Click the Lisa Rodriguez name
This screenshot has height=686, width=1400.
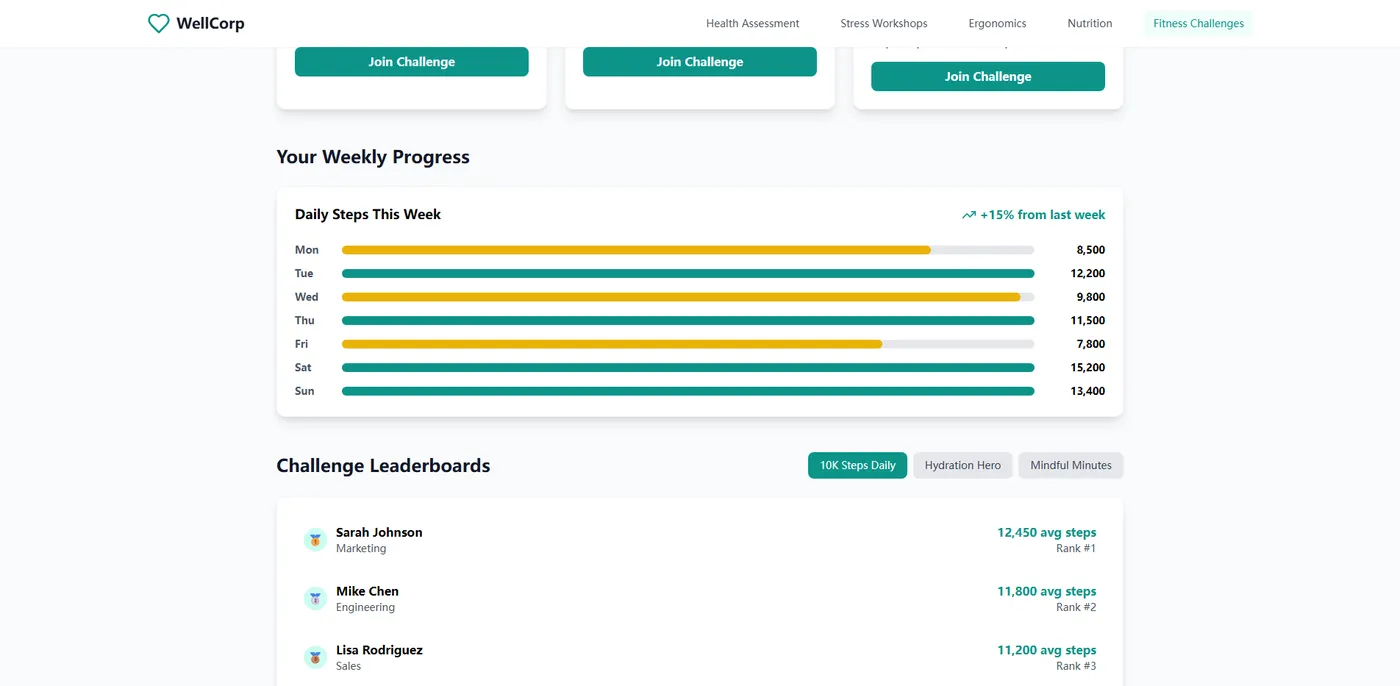pyautogui.click(x=379, y=650)
